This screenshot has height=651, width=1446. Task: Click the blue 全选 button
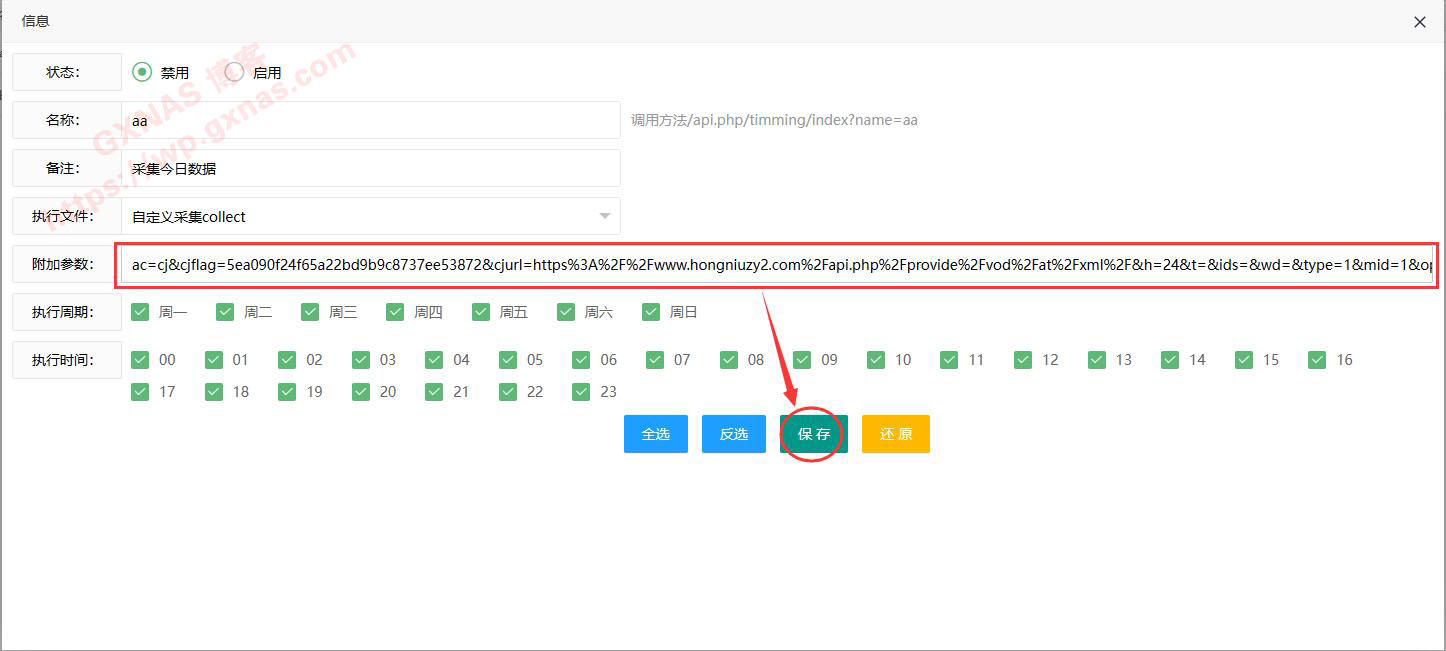[655, 434]
